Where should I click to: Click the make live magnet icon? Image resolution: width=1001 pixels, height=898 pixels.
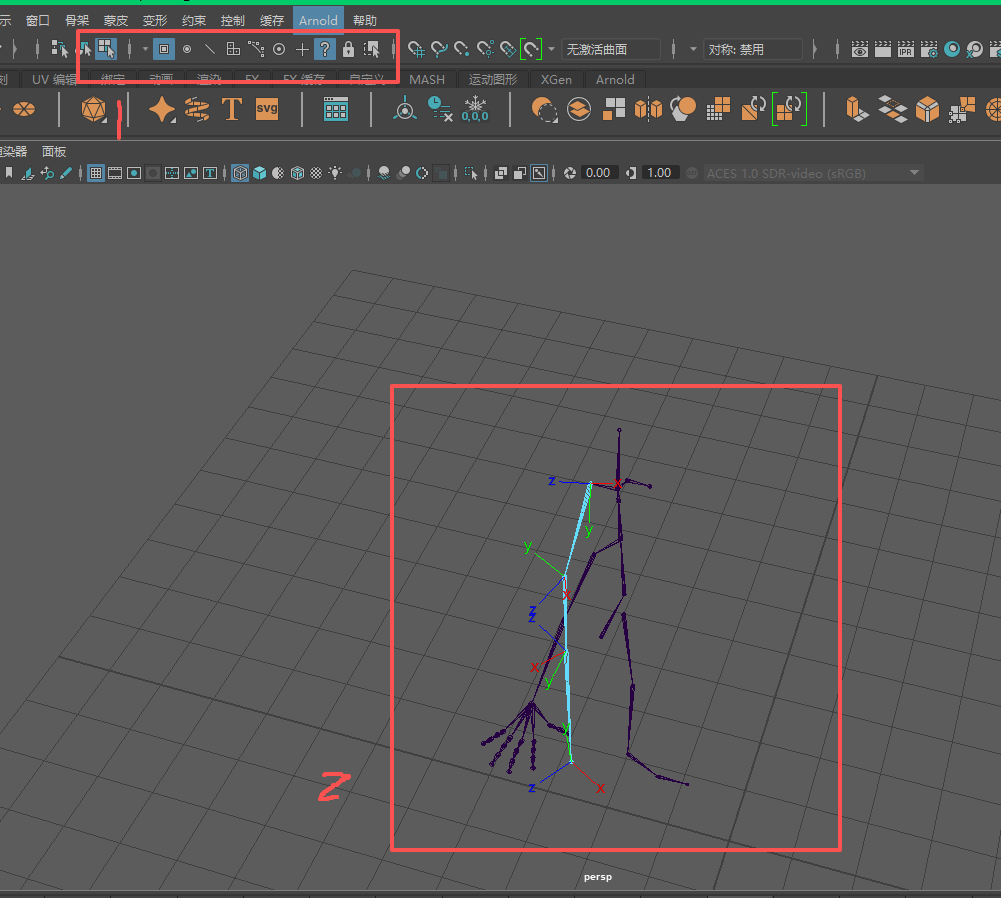click(x=531, y=49)
